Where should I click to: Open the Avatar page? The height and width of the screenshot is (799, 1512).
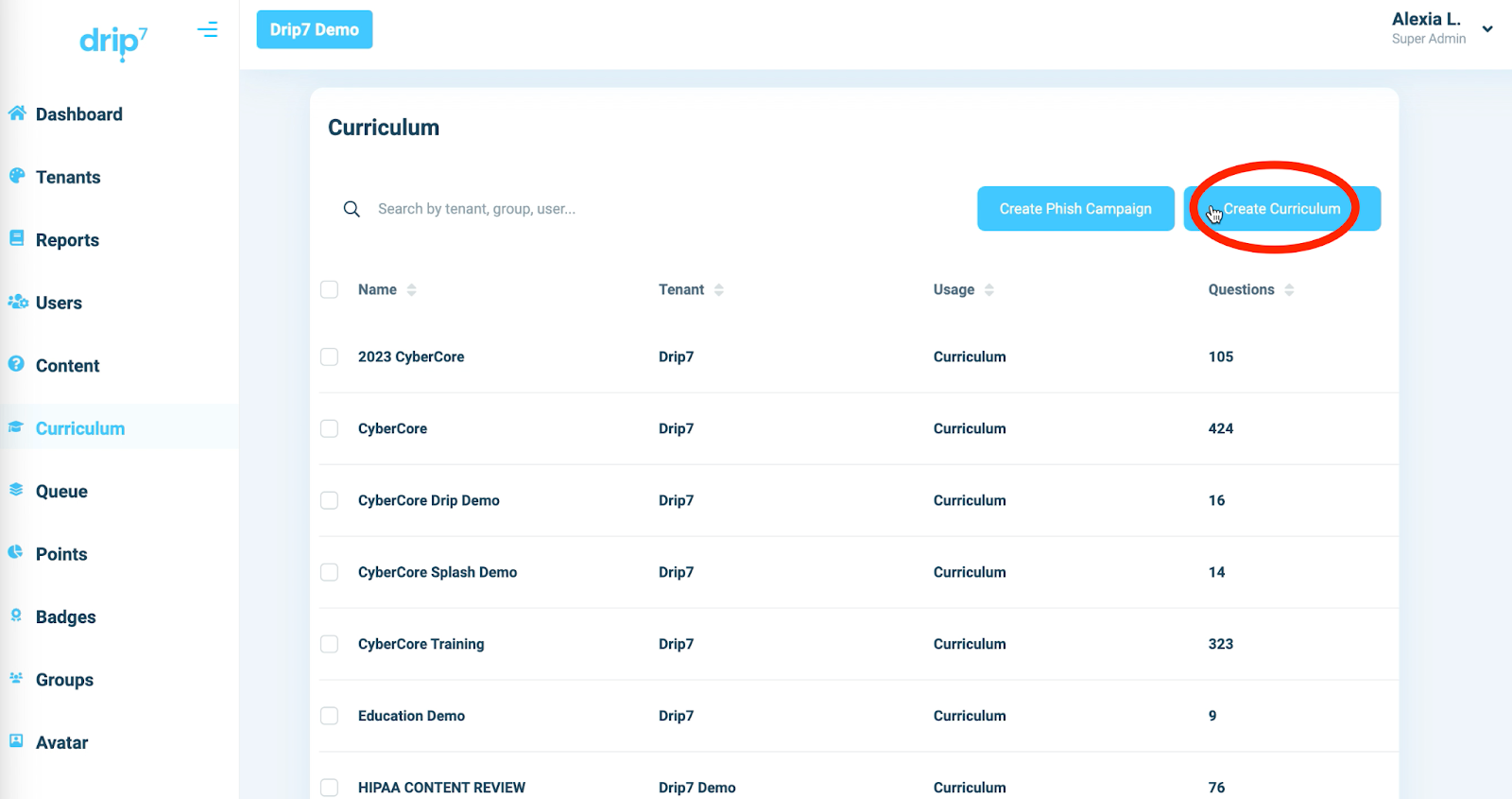tap(61, 743)
